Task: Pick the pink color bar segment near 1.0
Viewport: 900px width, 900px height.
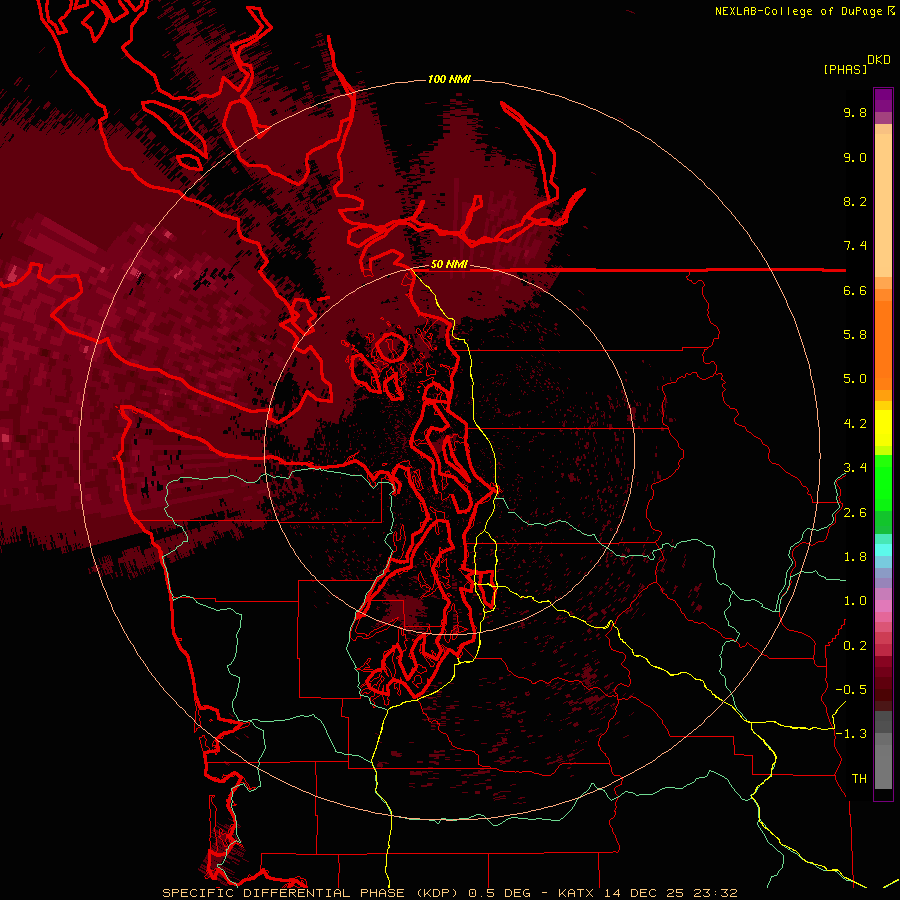Action: (x=883, y=606)
